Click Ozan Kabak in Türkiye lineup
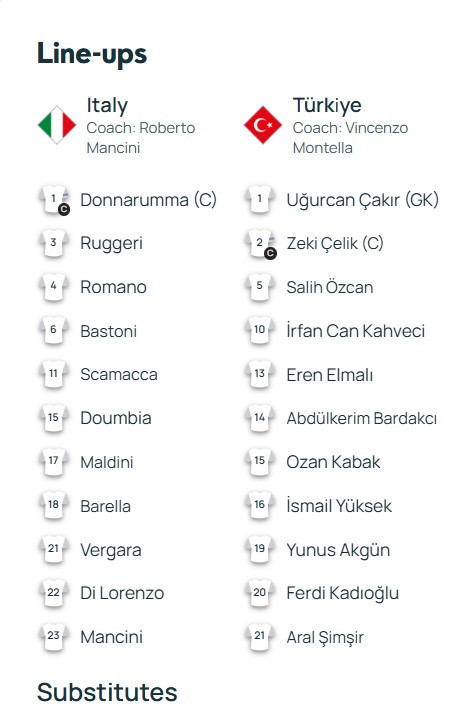Screen dimensions: 468x706 tap(333, 462)
